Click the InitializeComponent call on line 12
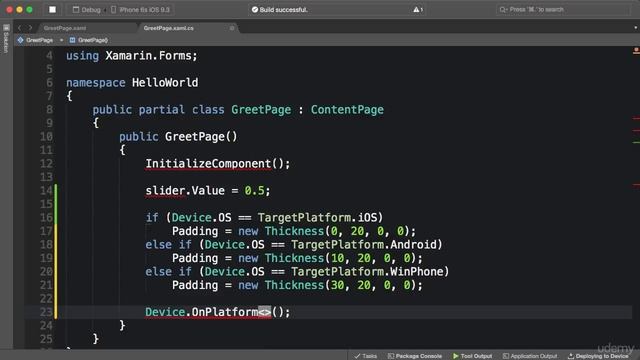 tap(208, 164)
